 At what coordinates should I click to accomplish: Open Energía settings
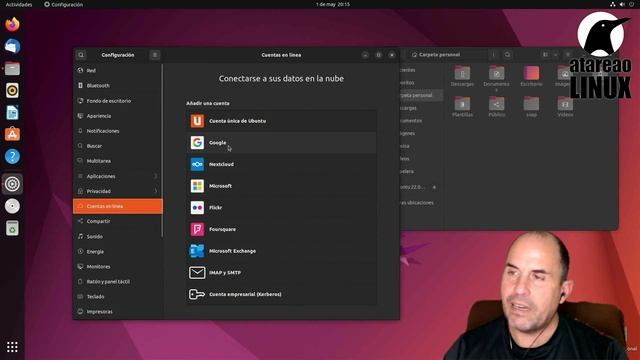pos(118,251)
